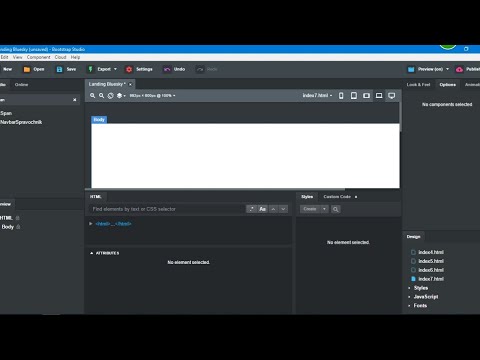Open the Component menu

pos(39,57)
